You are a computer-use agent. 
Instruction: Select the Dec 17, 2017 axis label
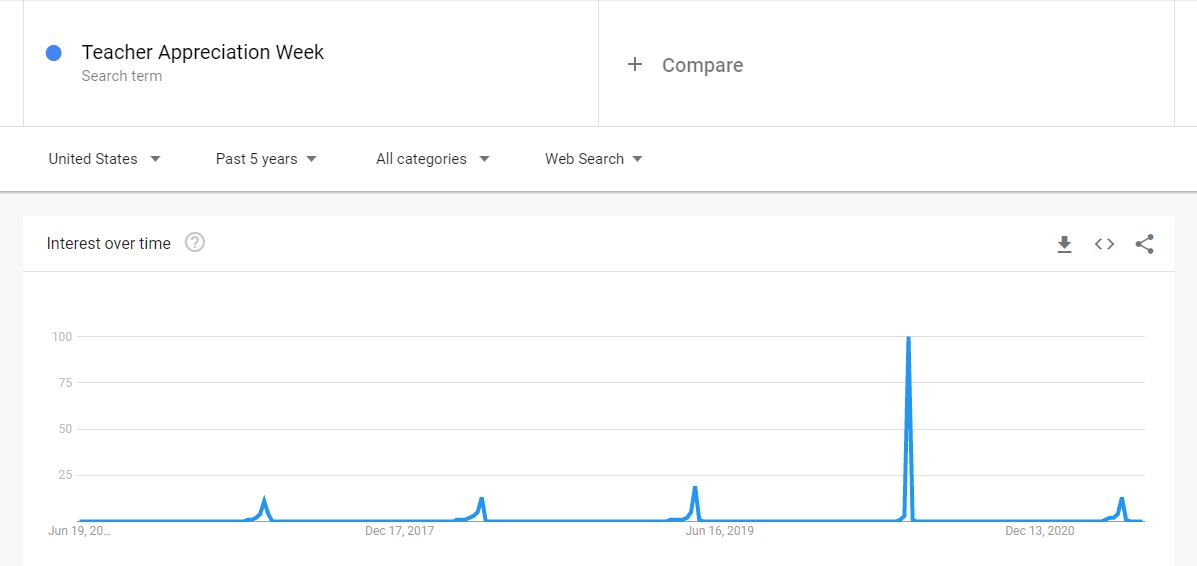click(399, 531)
